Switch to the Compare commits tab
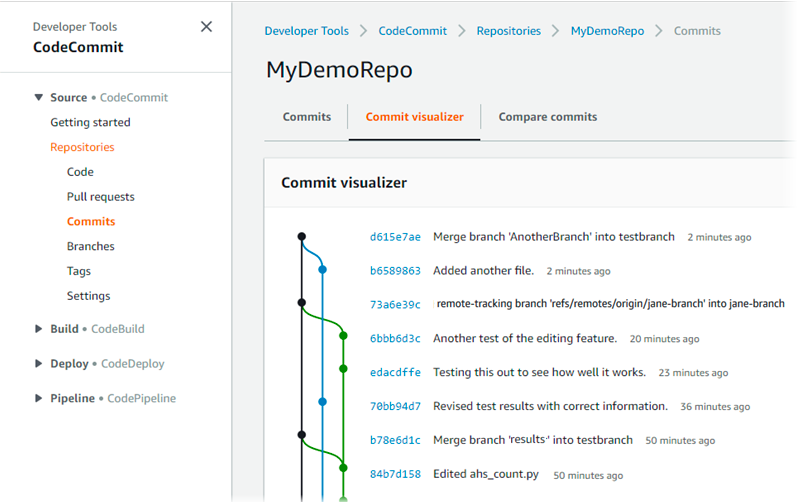Screen dimensions: 798x502 click(x=548, y=117)
